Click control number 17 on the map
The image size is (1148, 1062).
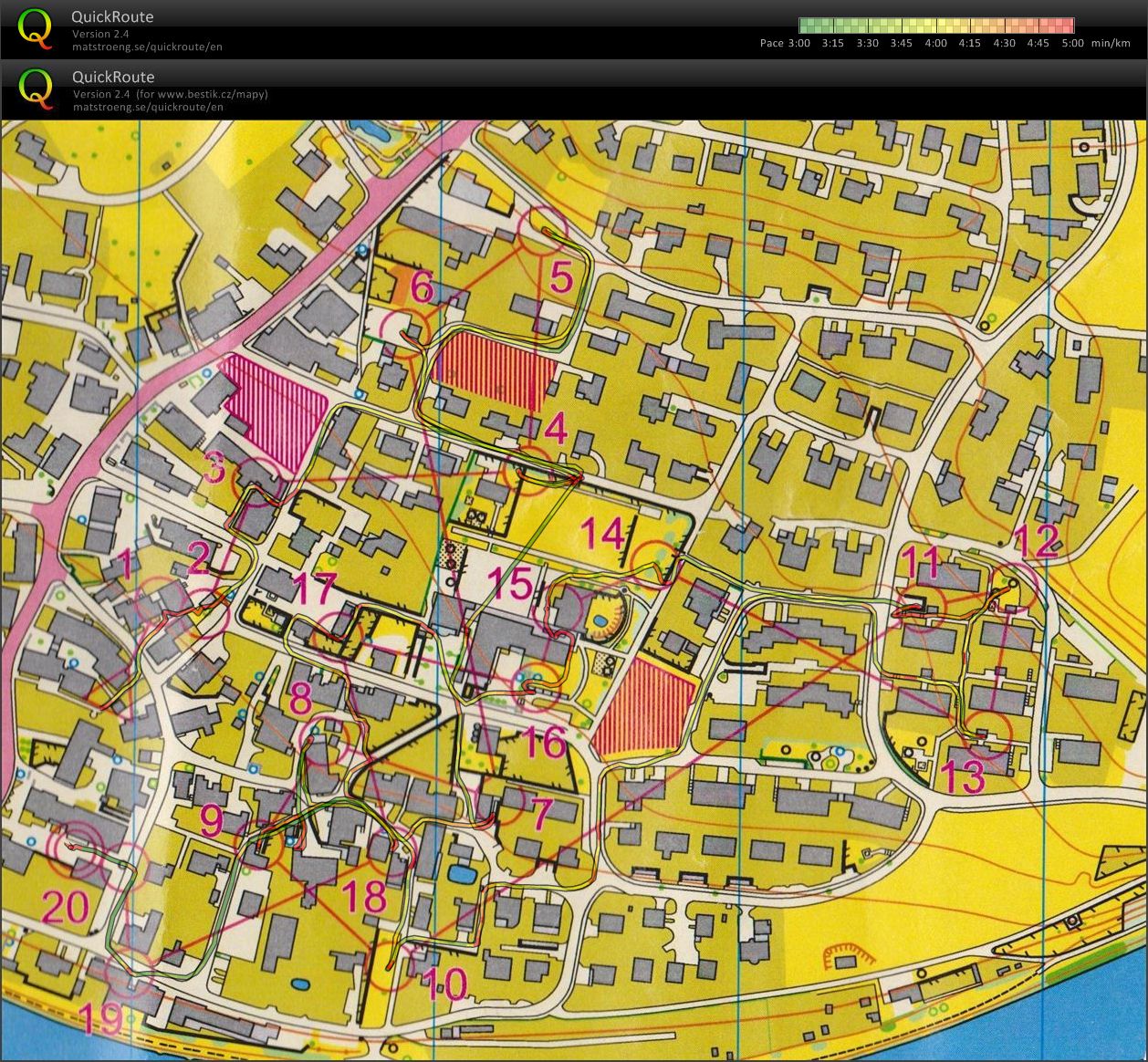pyautogui.click(x=314, y=588)
